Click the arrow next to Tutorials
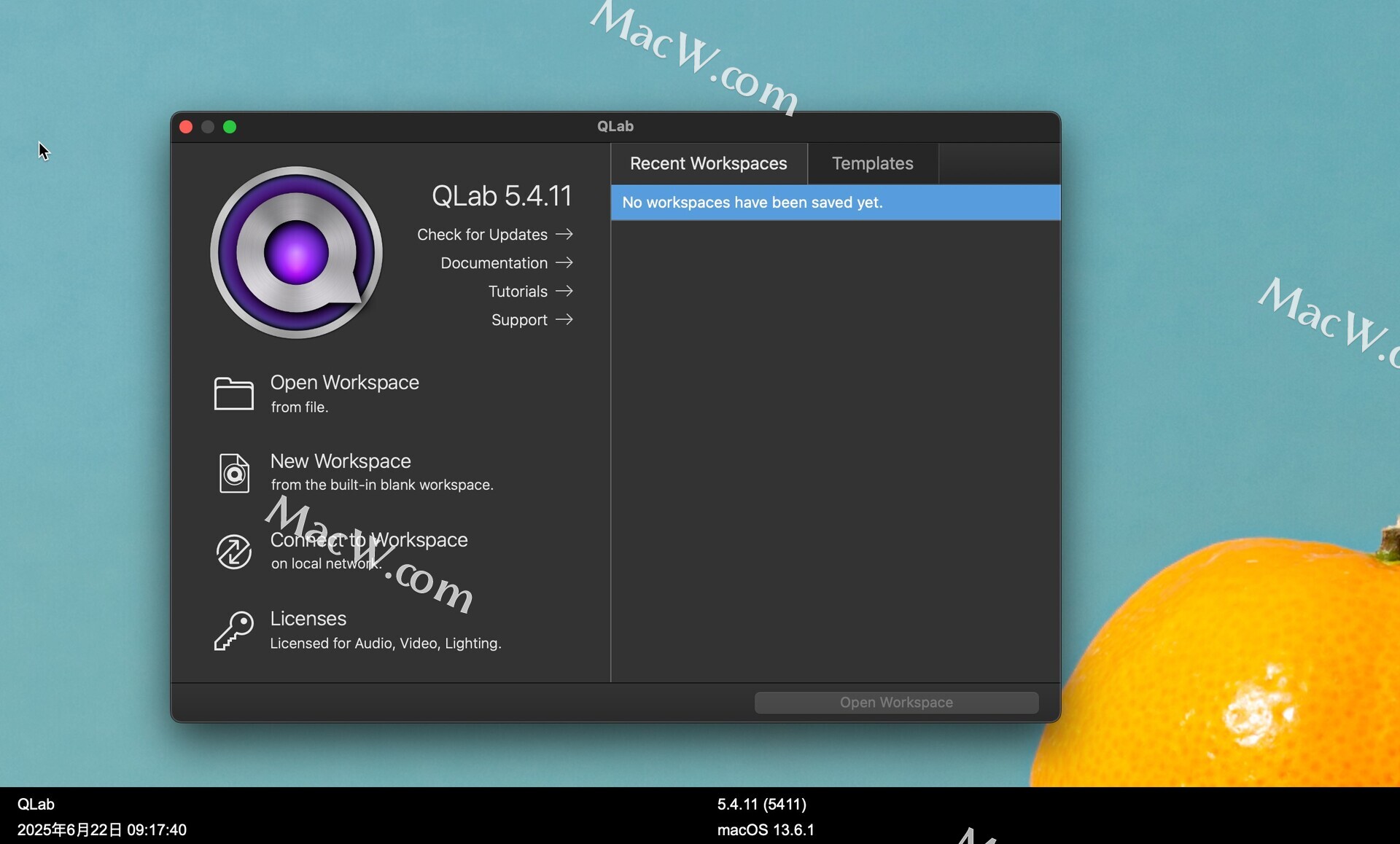The width and height of the screenshot is (1400, 844). tap(564, 291)
